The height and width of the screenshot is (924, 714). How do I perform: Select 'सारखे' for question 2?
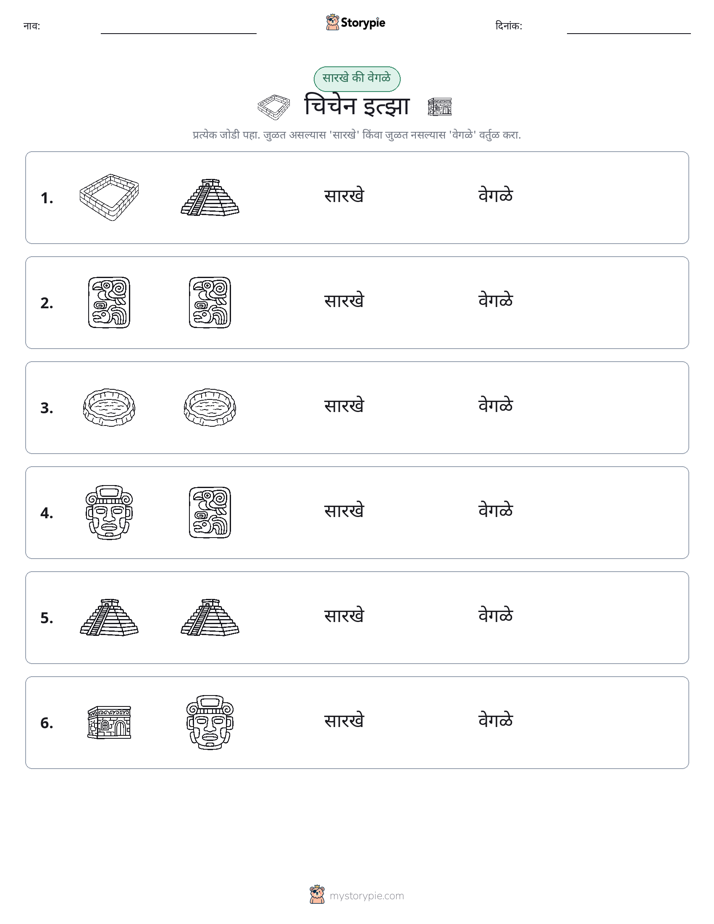[344, 301]
